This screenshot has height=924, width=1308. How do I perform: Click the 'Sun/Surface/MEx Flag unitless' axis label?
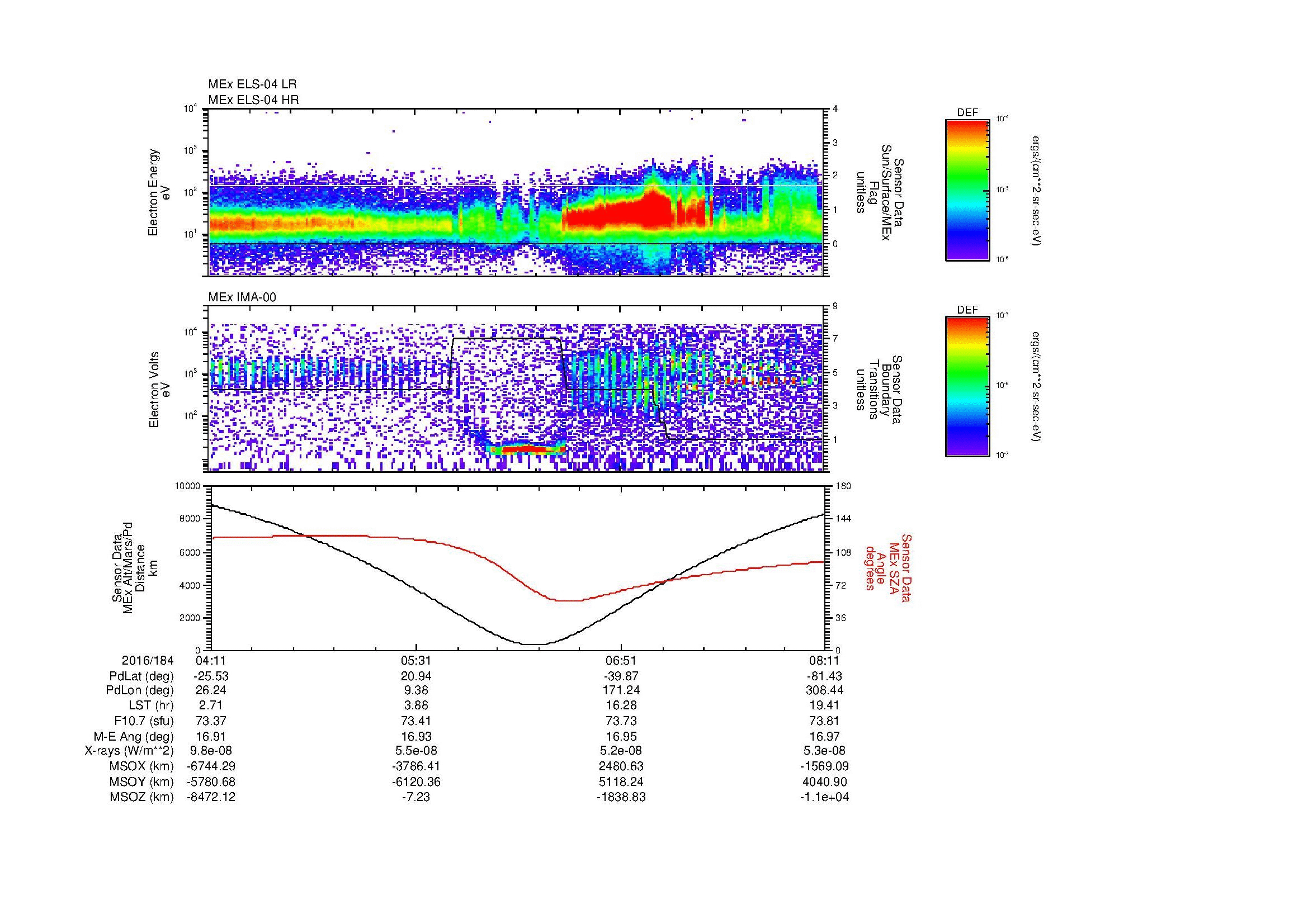pyautogui.click(x=879, y=192)
